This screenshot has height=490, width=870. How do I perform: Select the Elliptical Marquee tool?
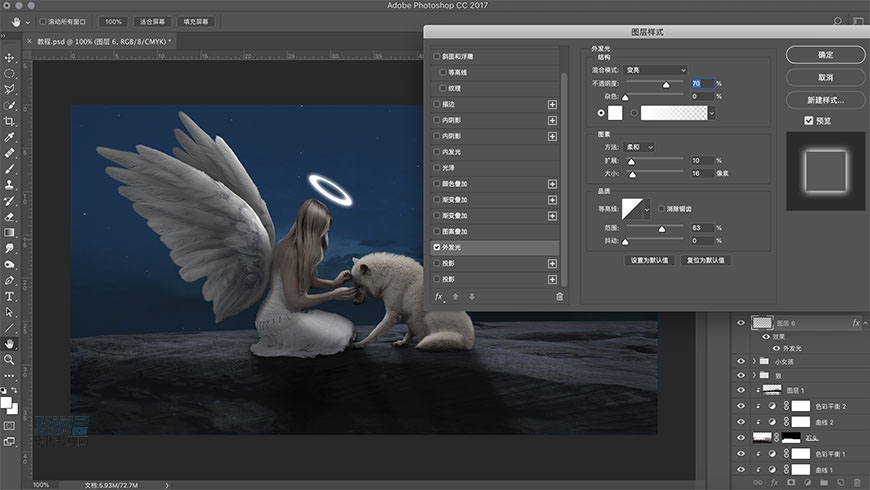pos(9,73)
